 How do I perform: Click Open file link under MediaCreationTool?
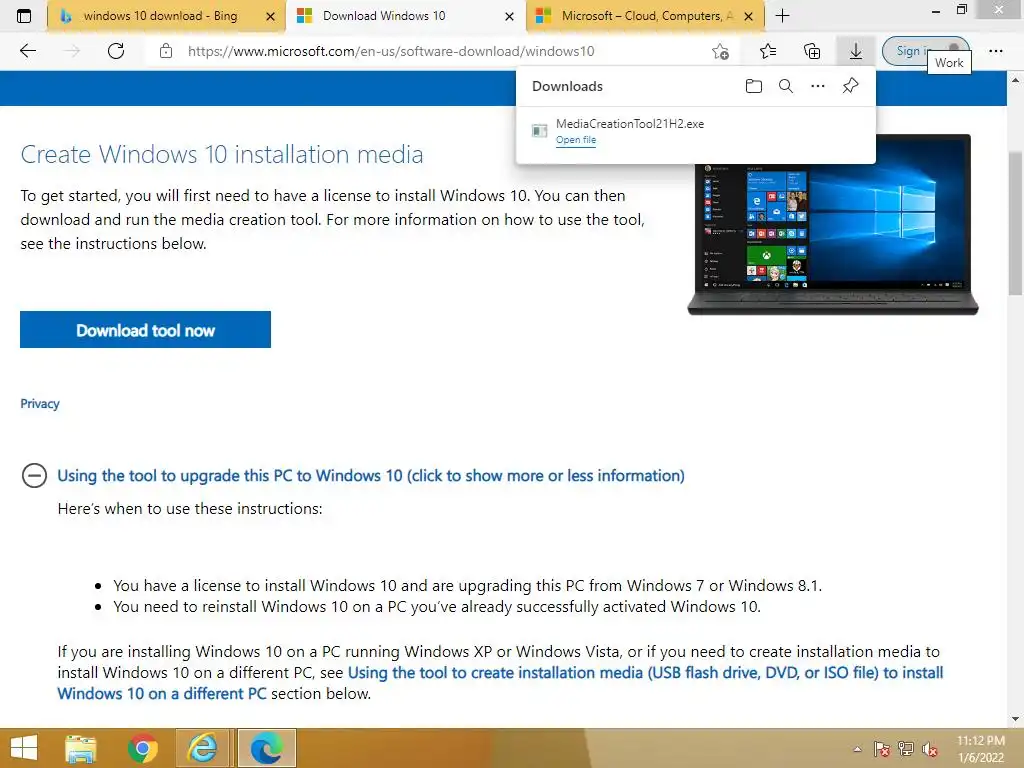click(576, 140)
